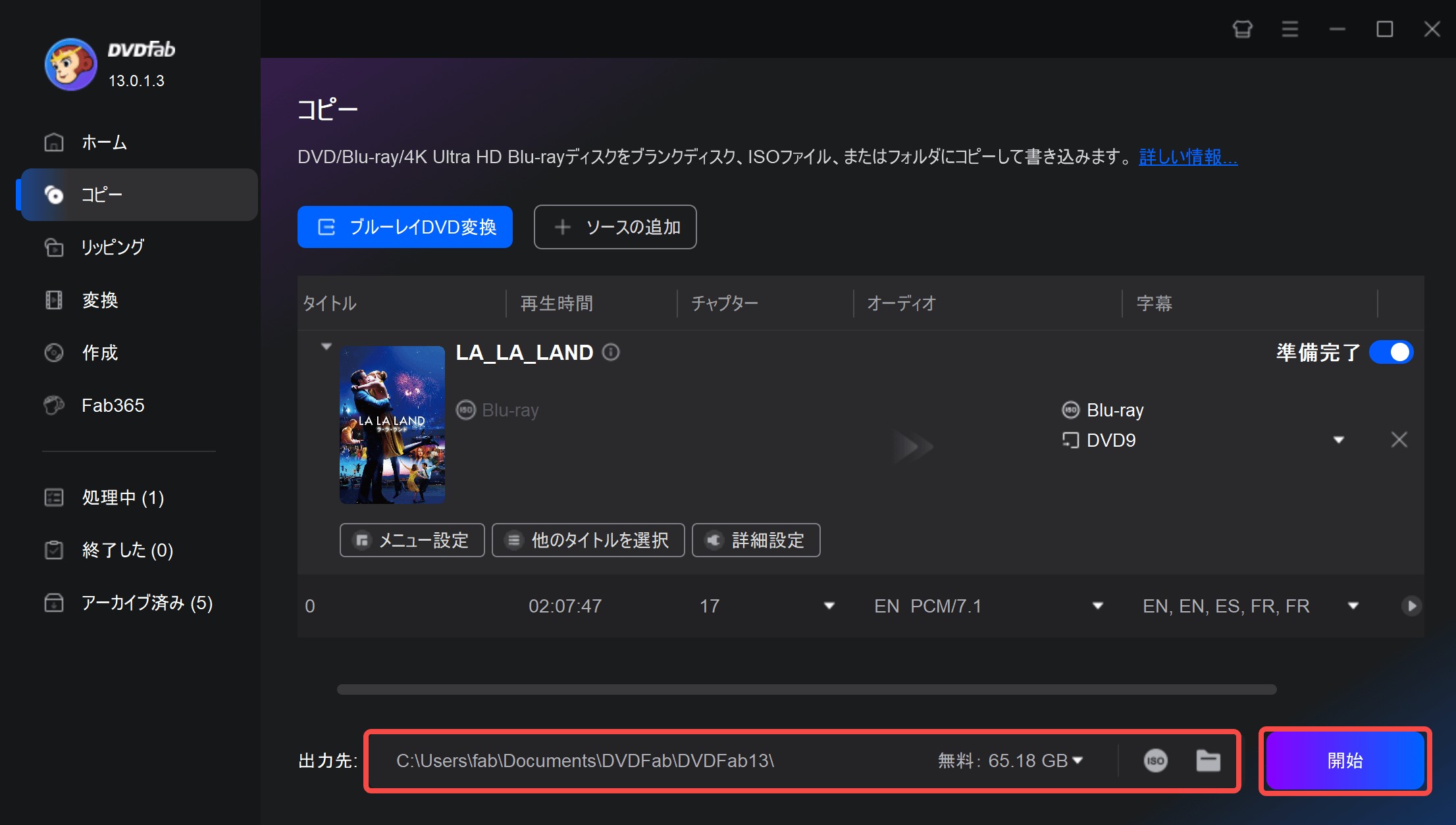This screenshot has height=825, width=1456.
Task: Open 詳細設定 button
Action: pos(756,540)
